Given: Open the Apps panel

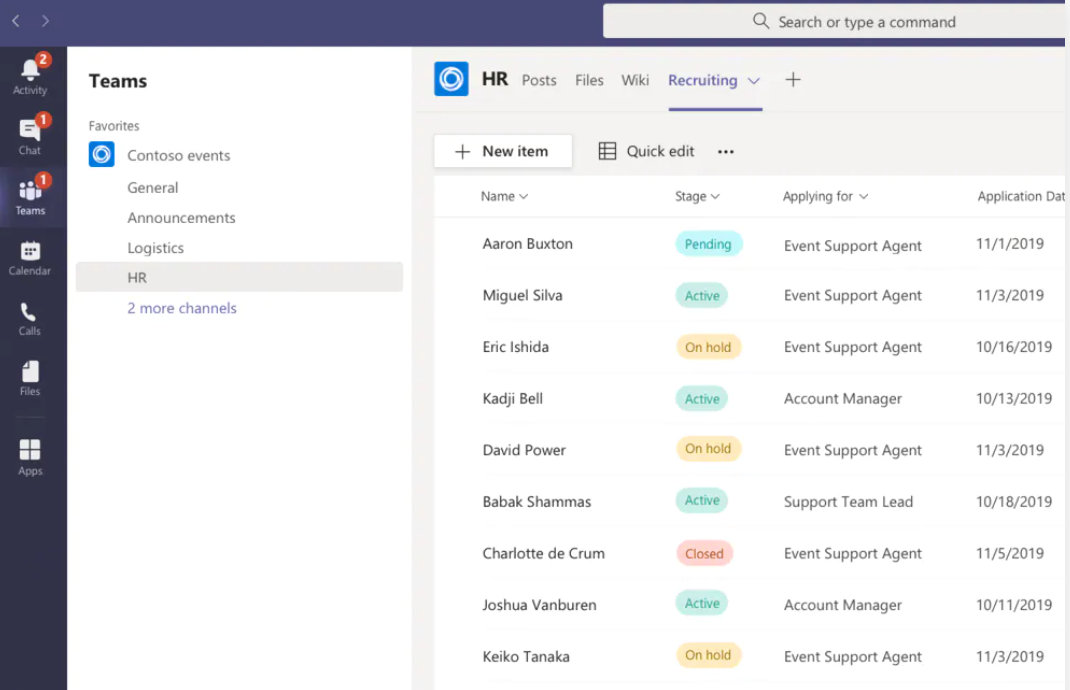Looking at the screenshot, I should [31, 447].
